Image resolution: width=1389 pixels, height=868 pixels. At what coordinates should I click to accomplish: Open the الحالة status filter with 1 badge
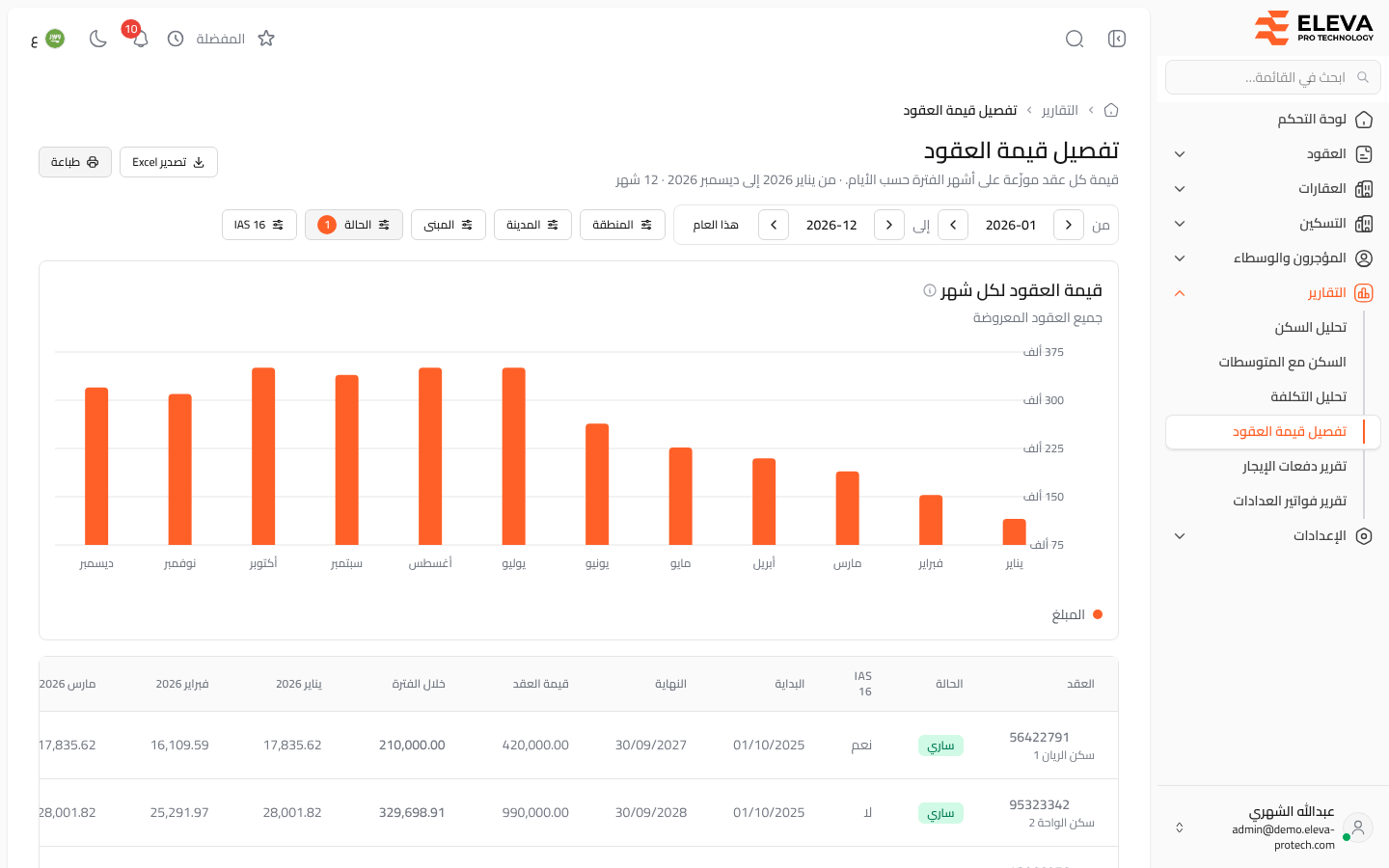[x=354, y=225]
